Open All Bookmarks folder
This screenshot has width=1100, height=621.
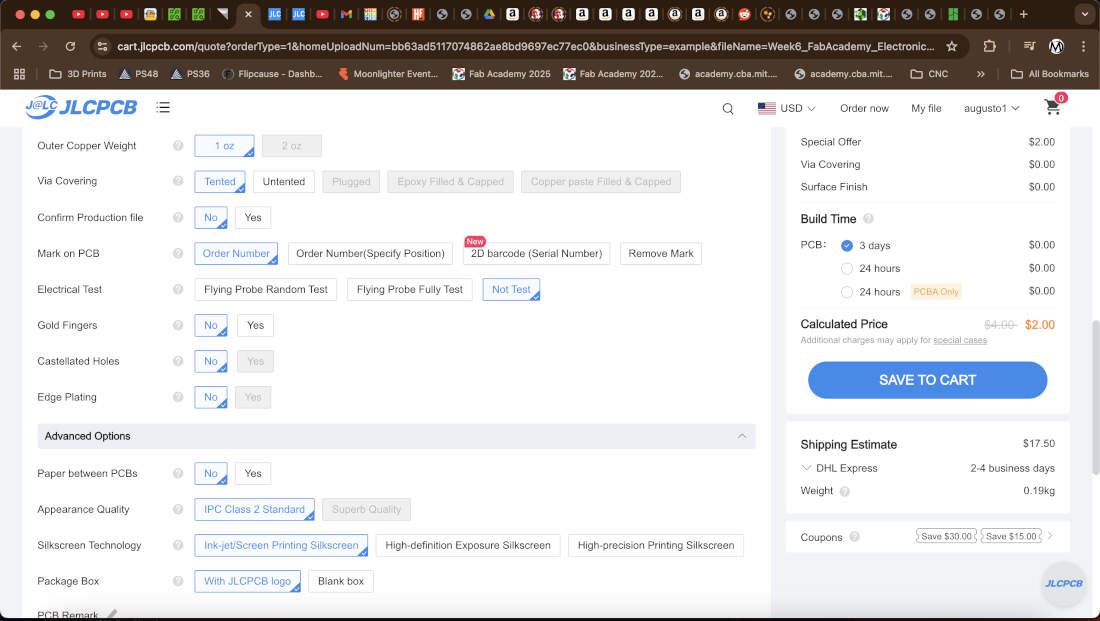click(1049, 74)
